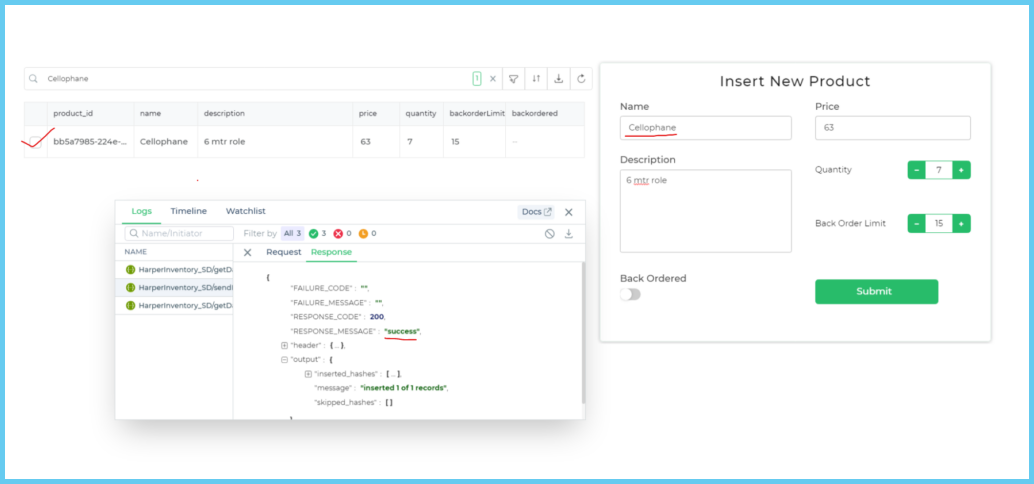
Task: Switch to the Timeline tab
Action: pyautogui.click(x=188, y=211)
